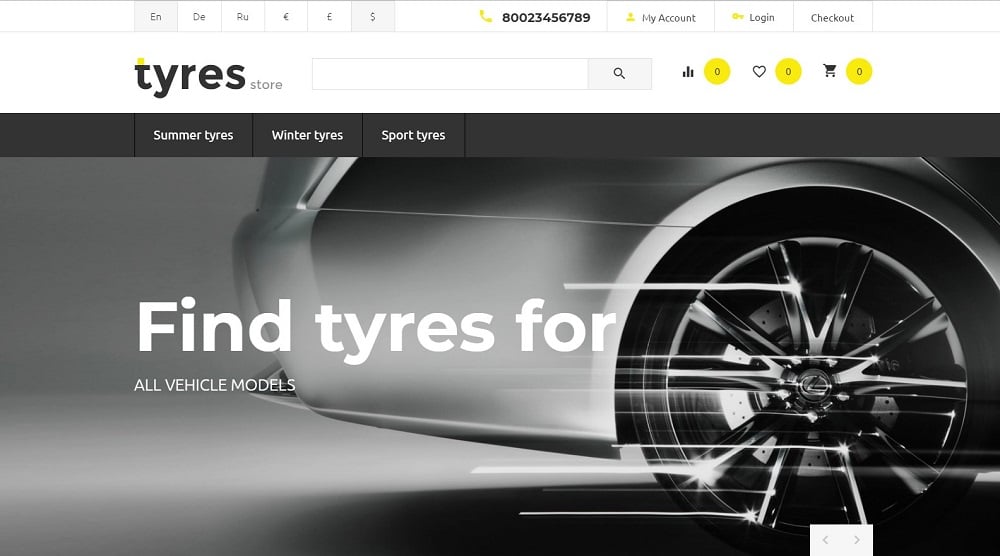Go to Checkout
Viewport: 1000px width, 556px height.
(832, 18)
